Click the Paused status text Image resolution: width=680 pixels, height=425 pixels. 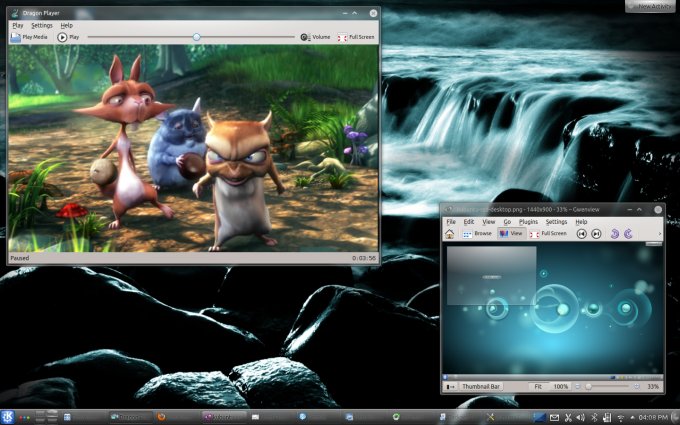click(20, 258)
